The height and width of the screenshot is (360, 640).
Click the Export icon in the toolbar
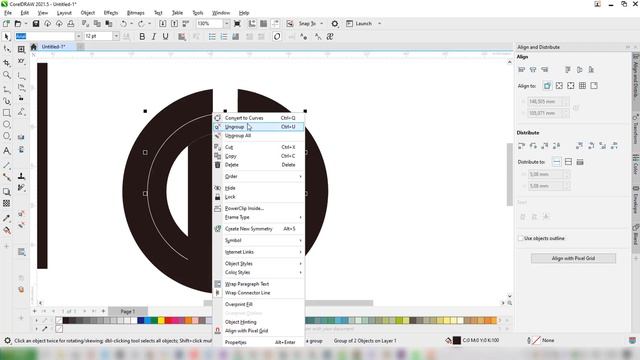click(174, 24)
